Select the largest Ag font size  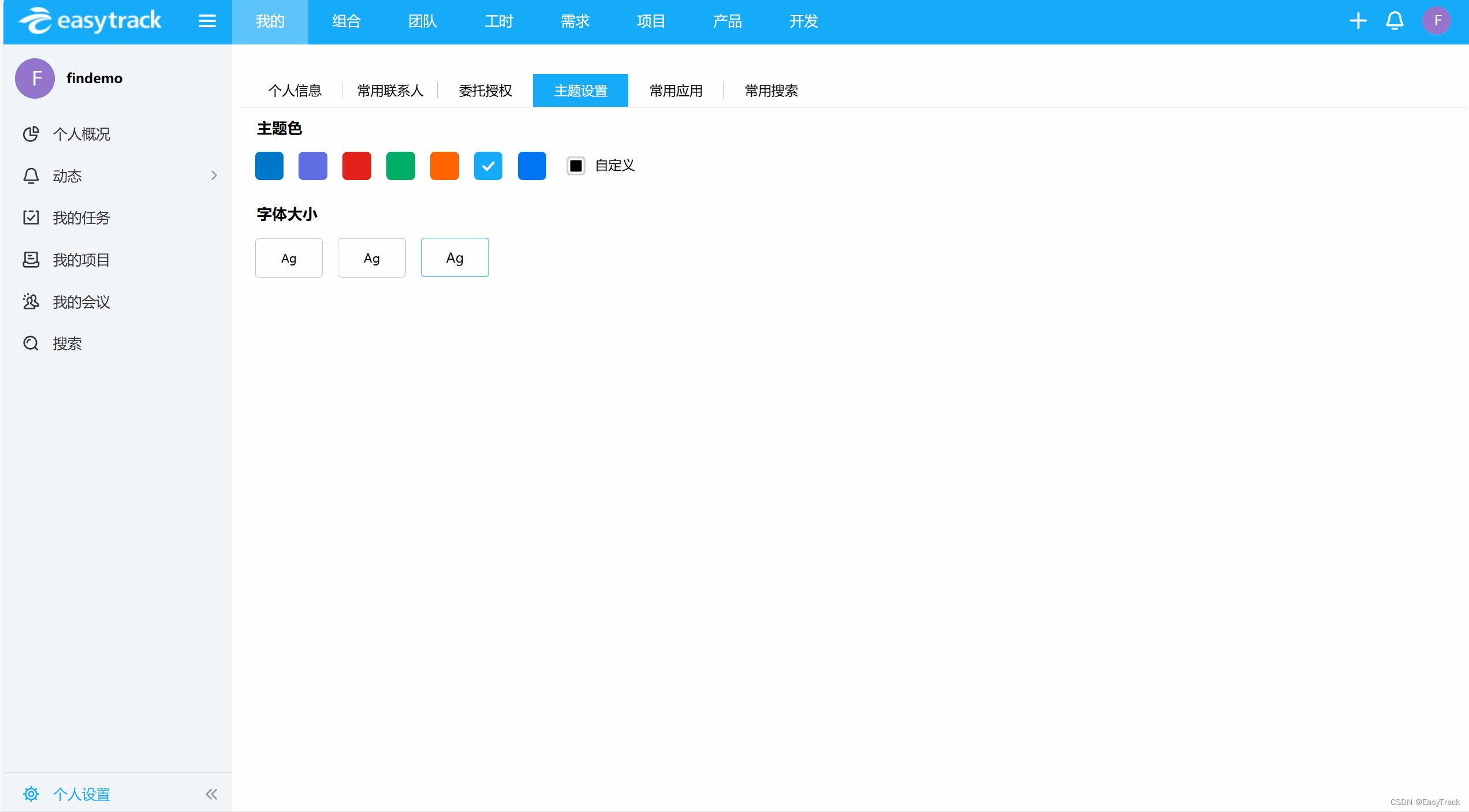pos(455,258)
